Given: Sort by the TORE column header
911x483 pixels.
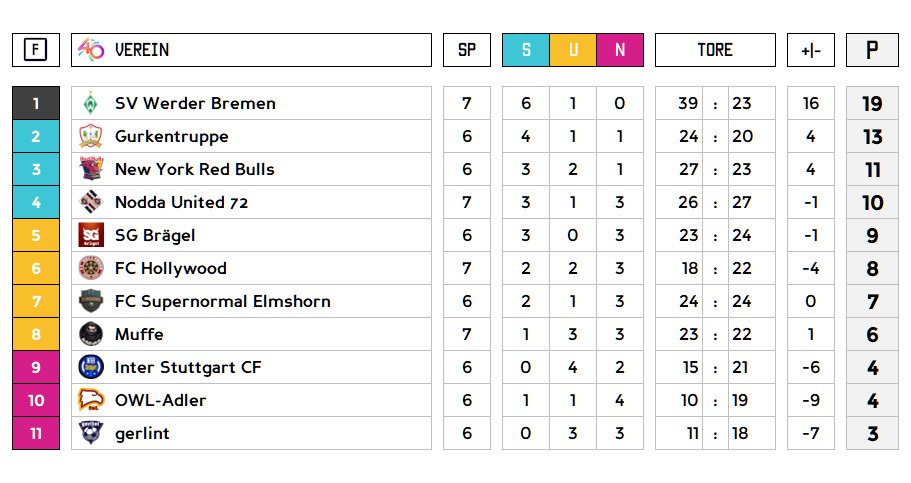Looking at the screenshot, I should pyautogui.click(x=715, y=50).
